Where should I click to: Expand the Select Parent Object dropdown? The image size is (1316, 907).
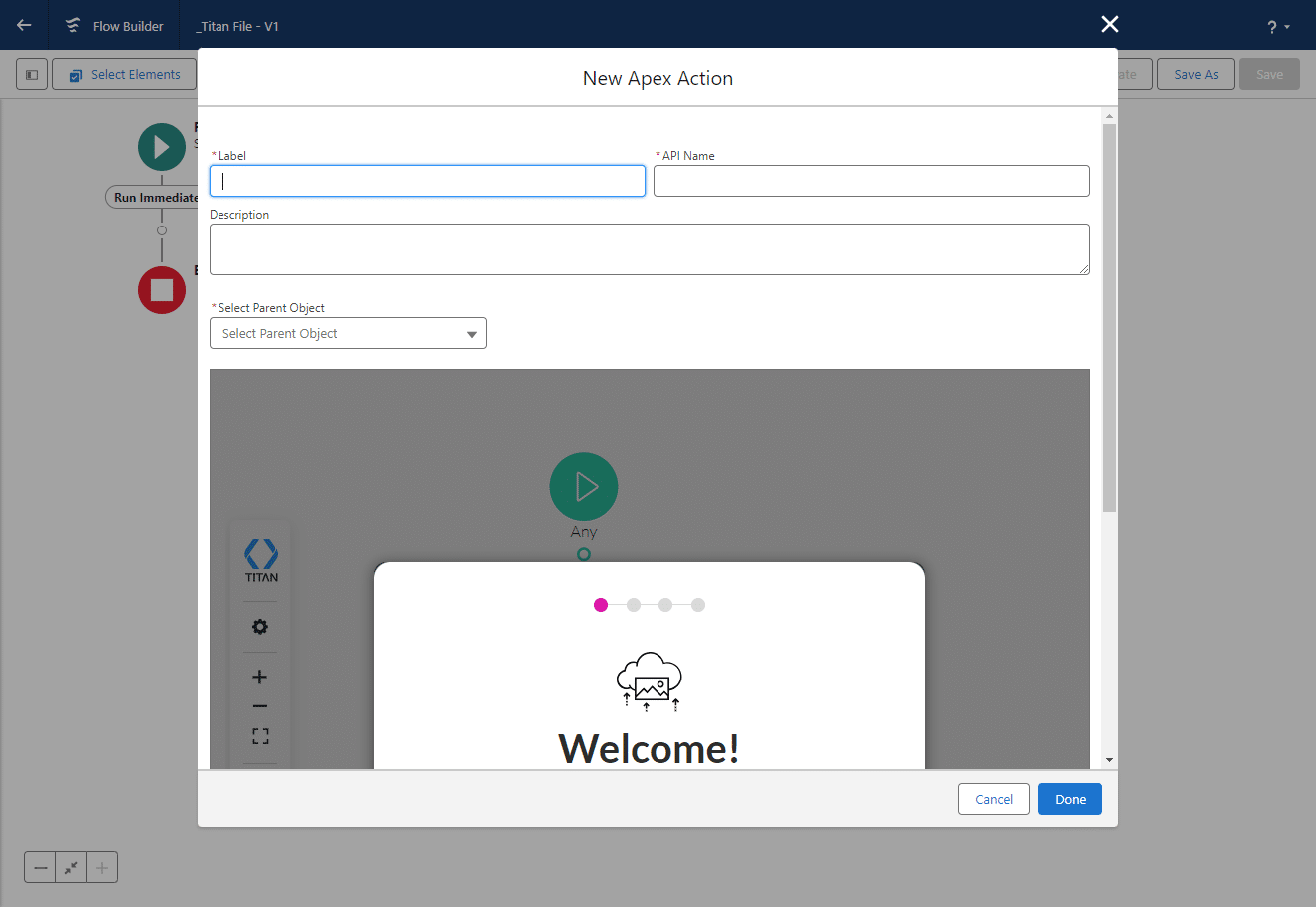347,333
